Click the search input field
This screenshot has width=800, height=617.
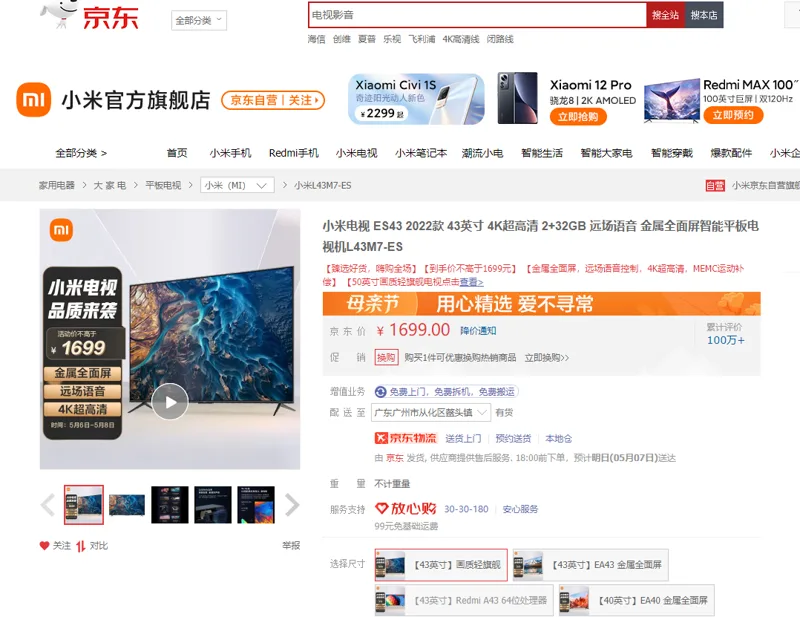click(x=478, y=15)
